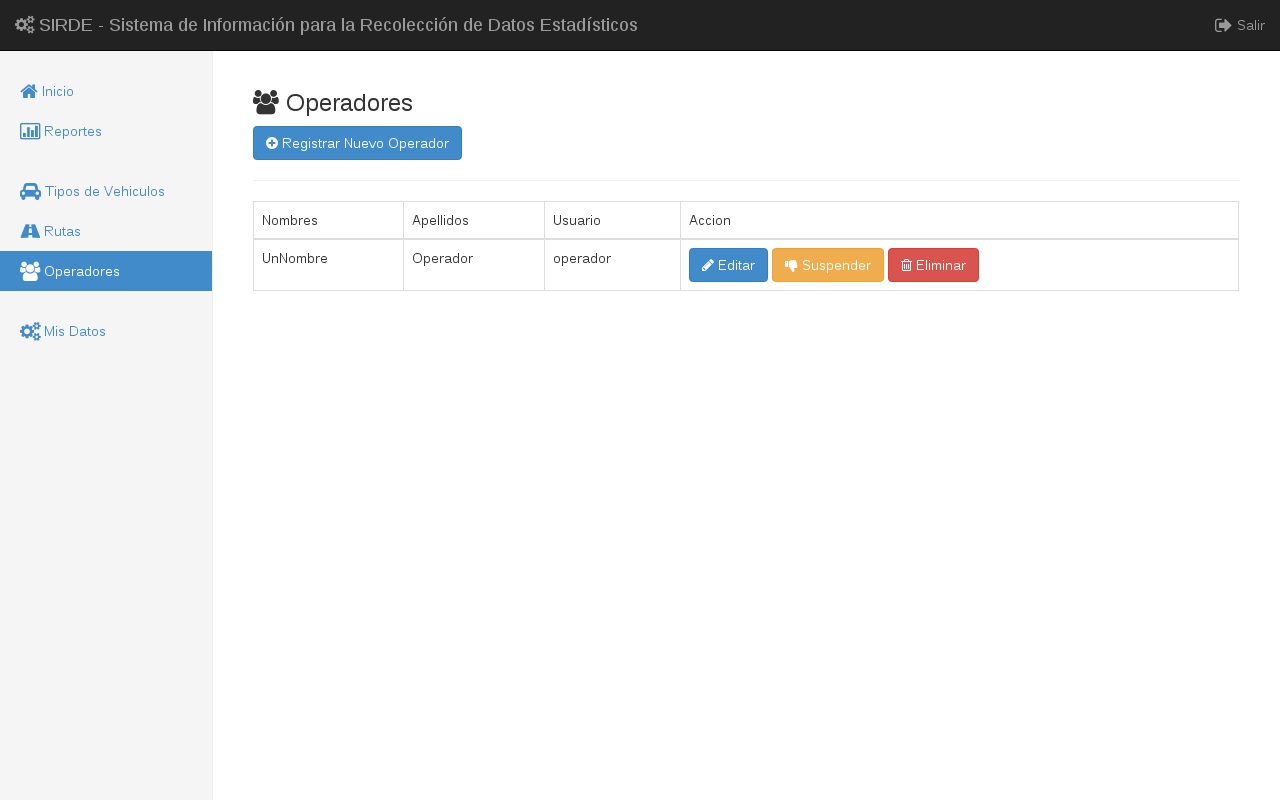The height and width of the screenshot is (800, 1280).
Task: Click the SIRDE gears logo icon
Action: point(25,25)
